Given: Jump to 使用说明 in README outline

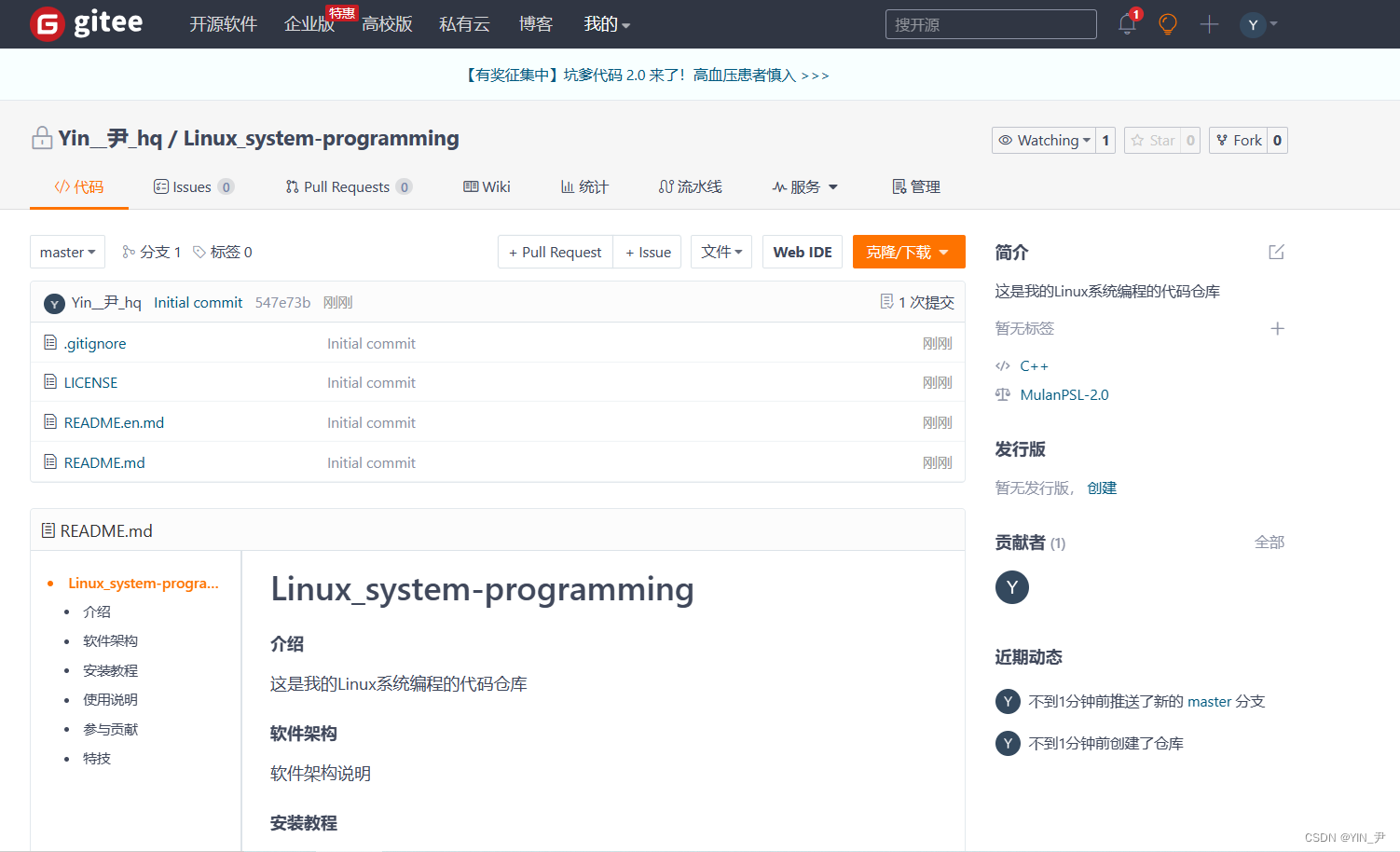Looking at the screenshot, I should click(110, 699).
